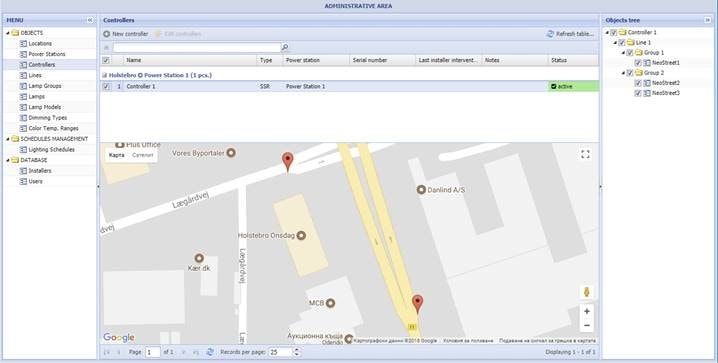Open the Color Temp. Ranges menu item
Viewport: 718px width, 363px height.
point(53,129)
